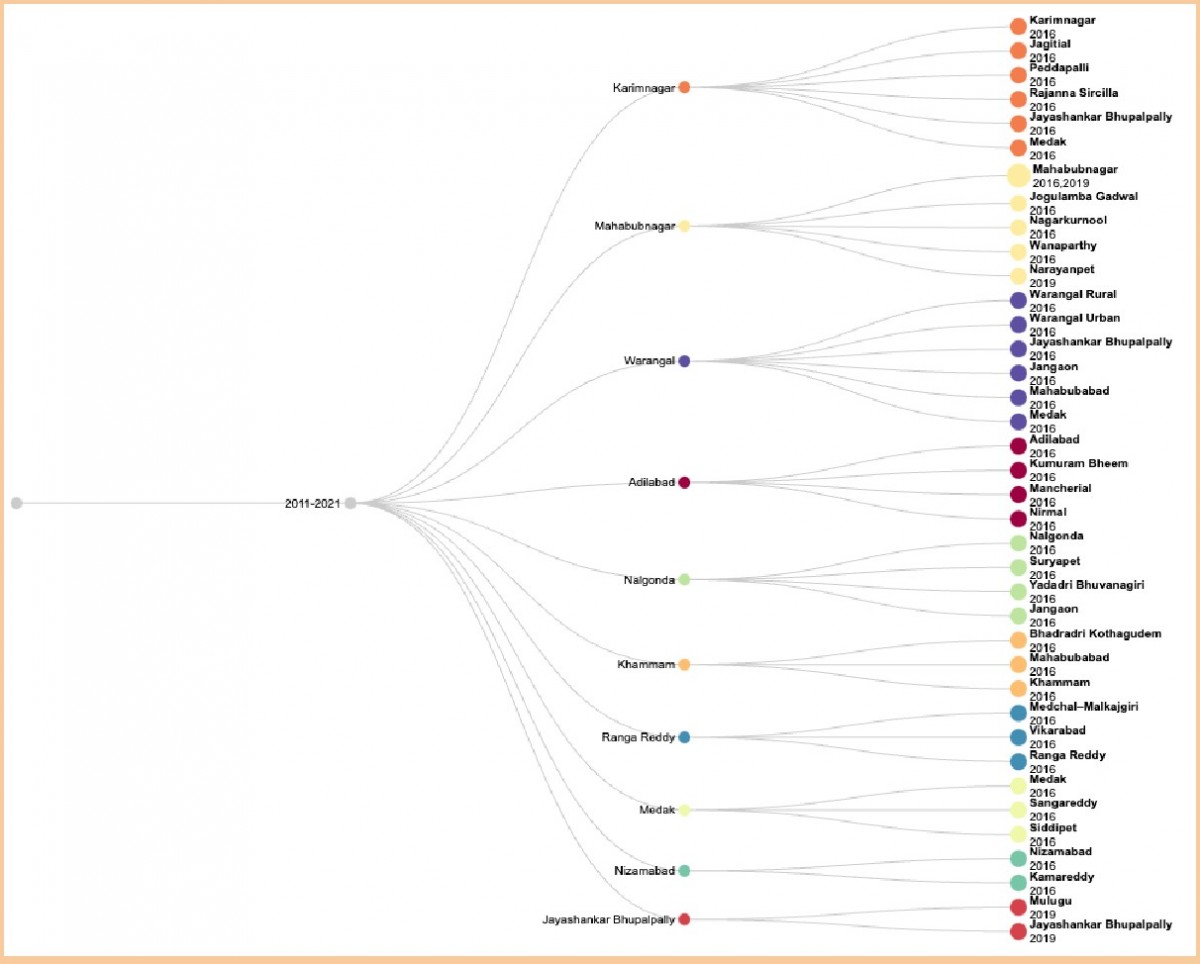The height and width of the screenshot is (964, 1200).
Task: Select the Medchal–Malkajgiri blue node
Action: 1018,713
